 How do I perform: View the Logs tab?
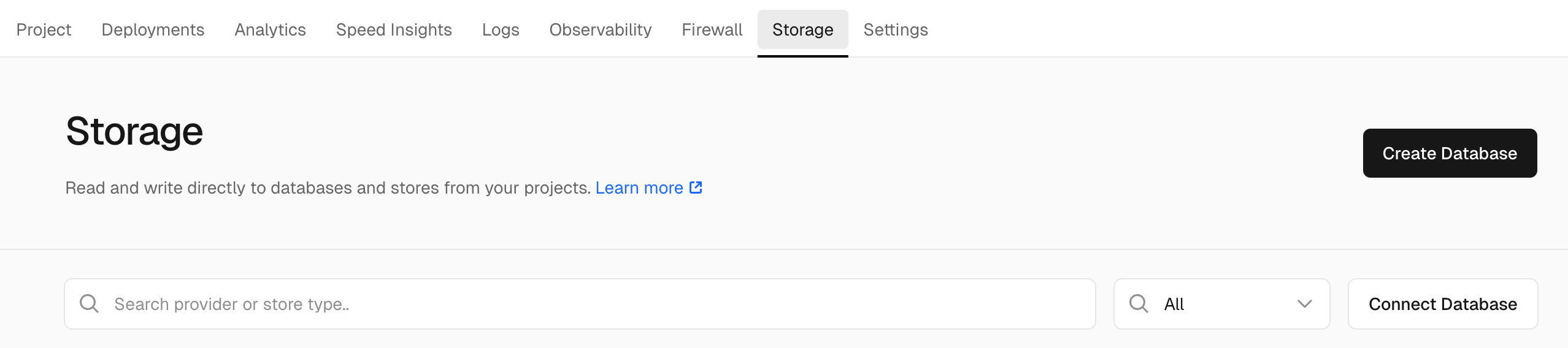coord(501,29)
